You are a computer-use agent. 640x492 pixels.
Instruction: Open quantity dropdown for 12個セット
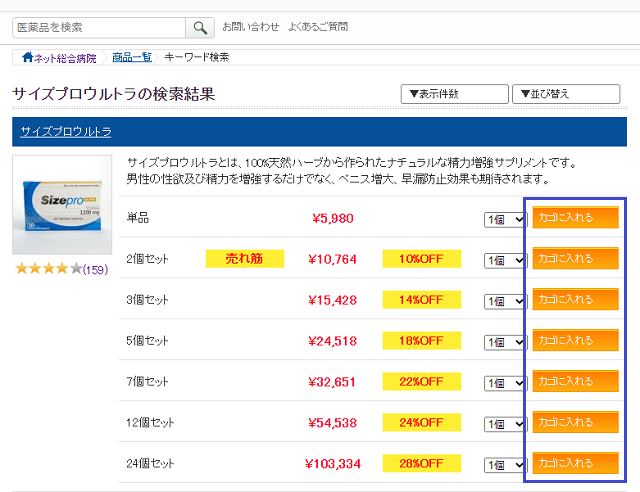pyautogui.click(x=504, y=424)
